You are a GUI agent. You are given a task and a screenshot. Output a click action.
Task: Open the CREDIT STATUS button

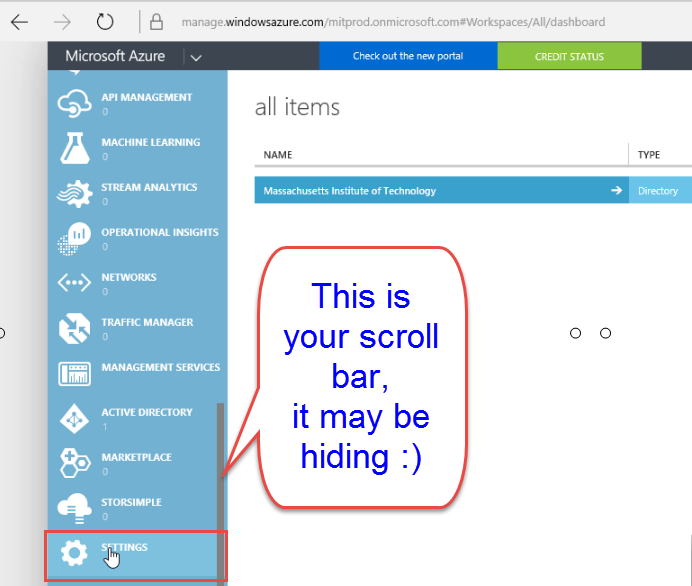pyautogui.click(x=569, y=56)
